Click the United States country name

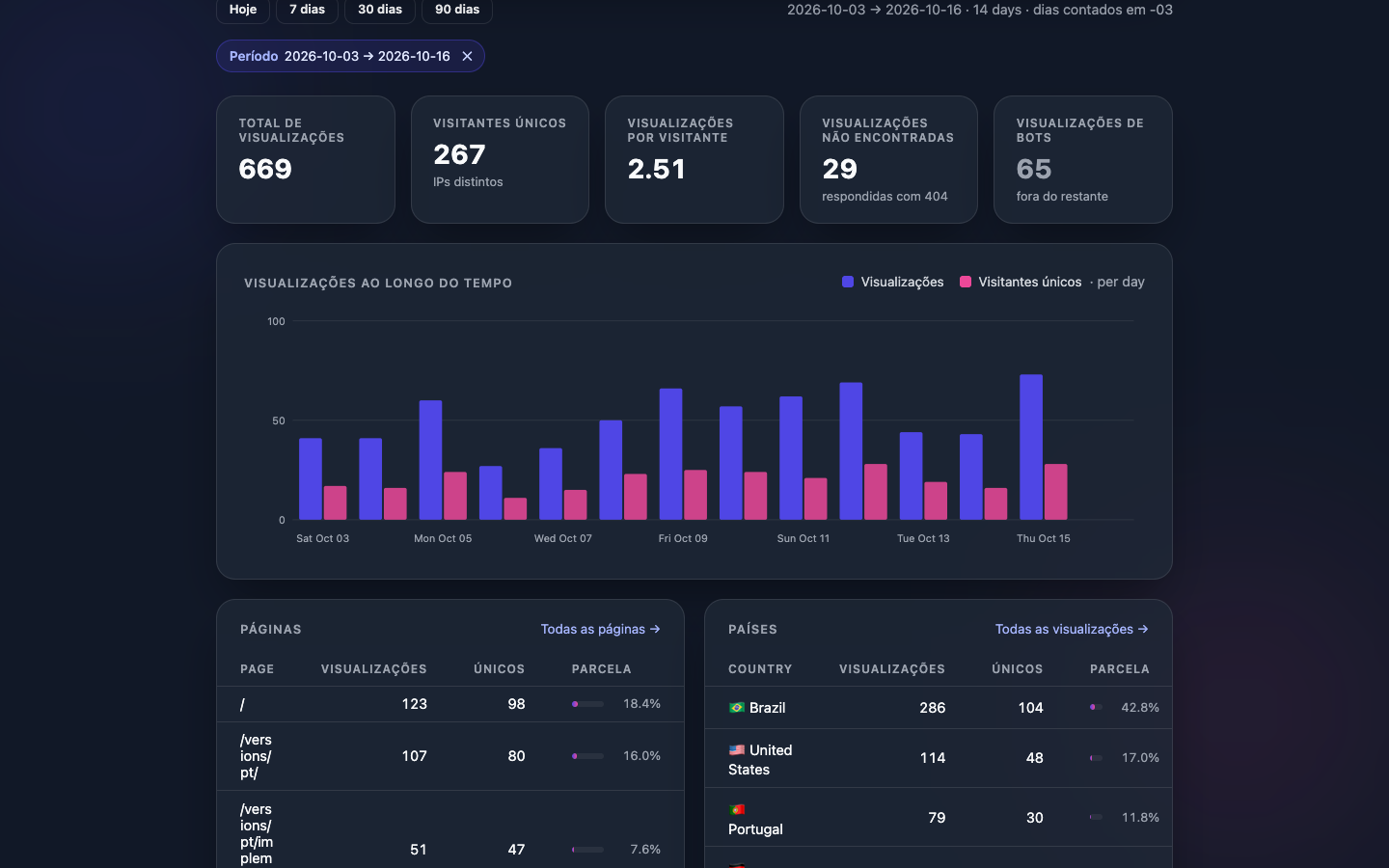[760, 760]
